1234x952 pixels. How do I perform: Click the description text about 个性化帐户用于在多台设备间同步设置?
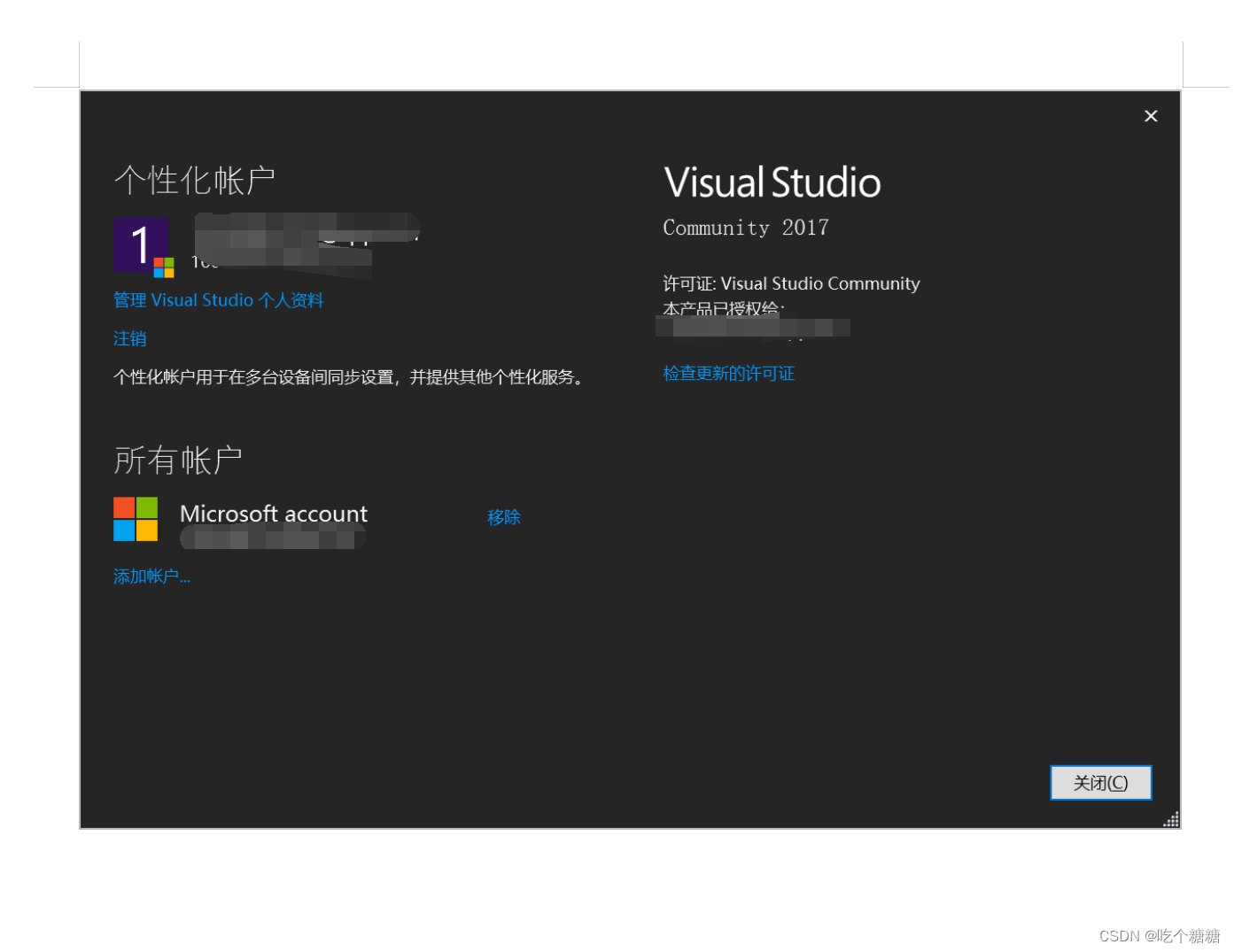point(348,377)
